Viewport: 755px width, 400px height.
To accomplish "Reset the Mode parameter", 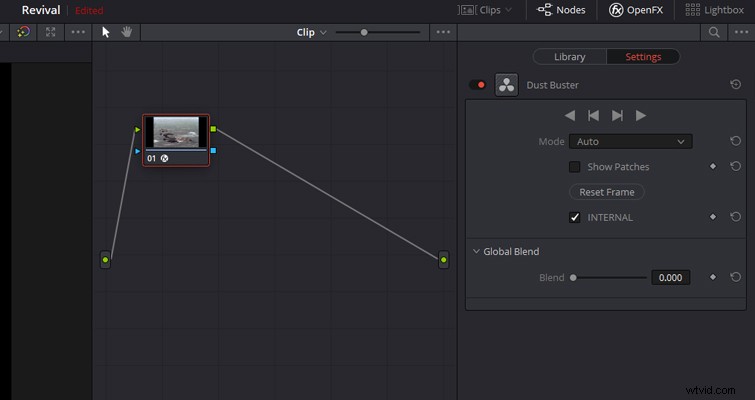I will point(735,141).
